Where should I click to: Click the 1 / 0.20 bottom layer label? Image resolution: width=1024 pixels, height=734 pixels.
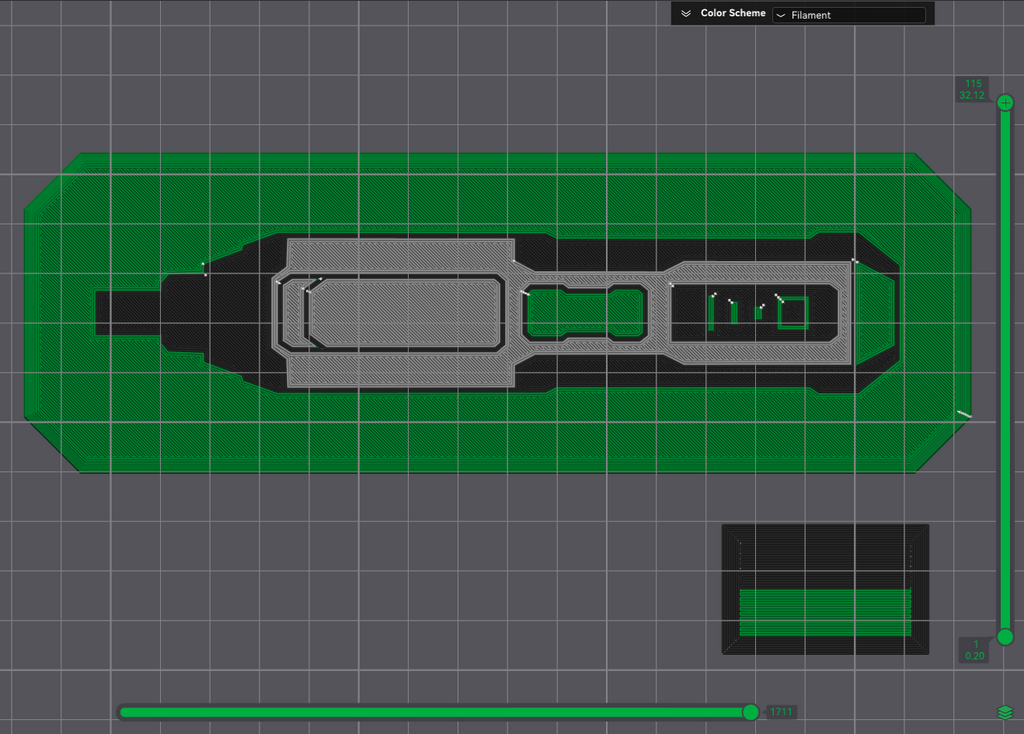[974, 650]
